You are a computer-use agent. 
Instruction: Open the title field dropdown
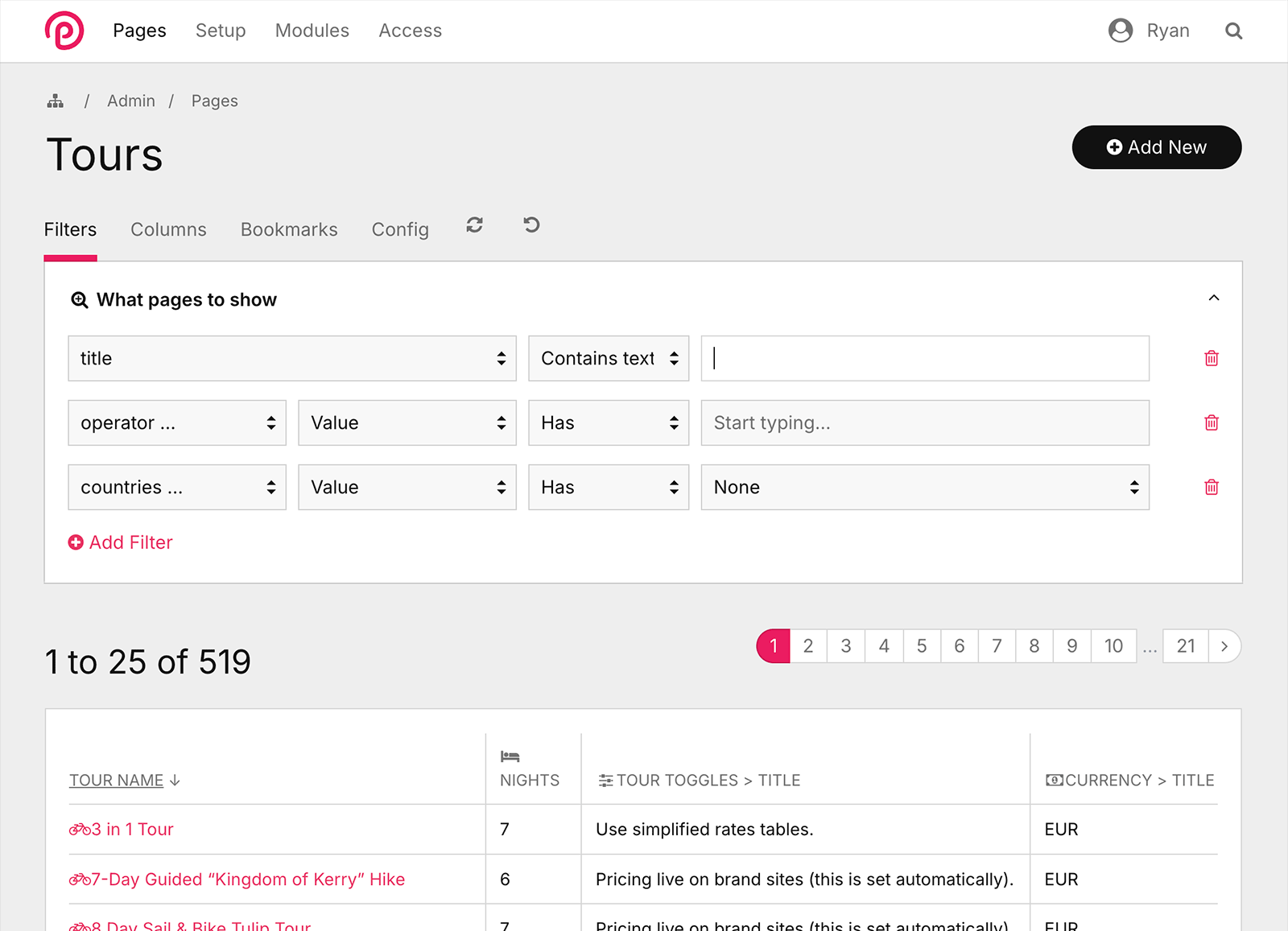point(292,358)
